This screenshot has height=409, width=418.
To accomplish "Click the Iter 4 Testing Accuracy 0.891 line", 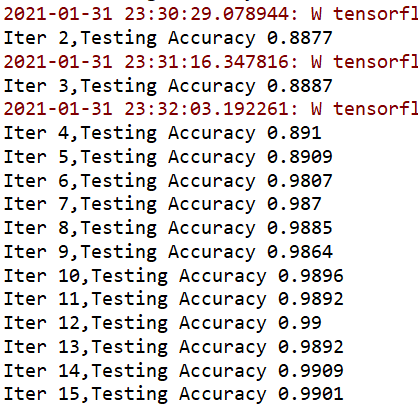I will pyautogui.click(x=163, y=133).
